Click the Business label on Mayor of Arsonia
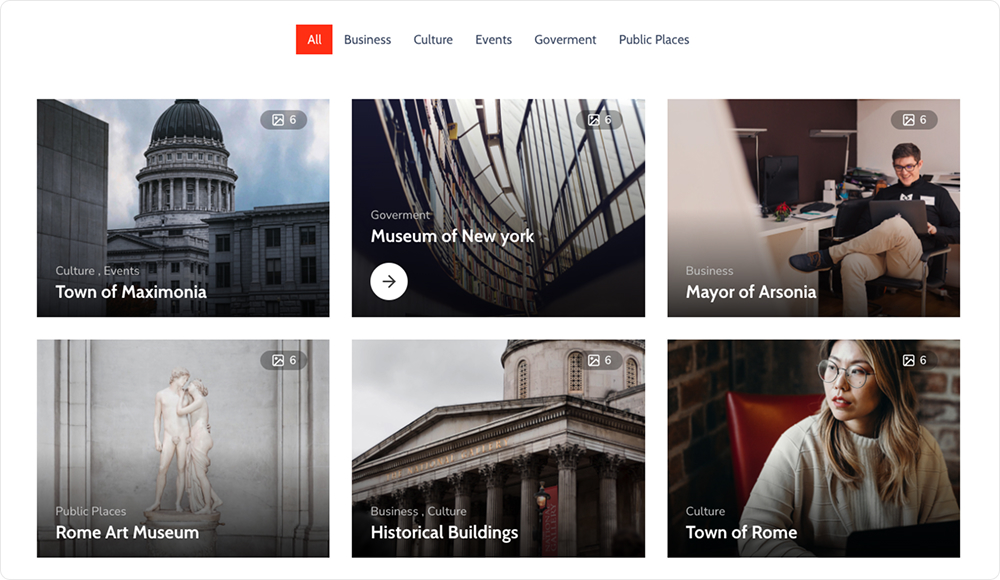The width and height of the screenshot is (1000, 580). (x=709, y=271)
